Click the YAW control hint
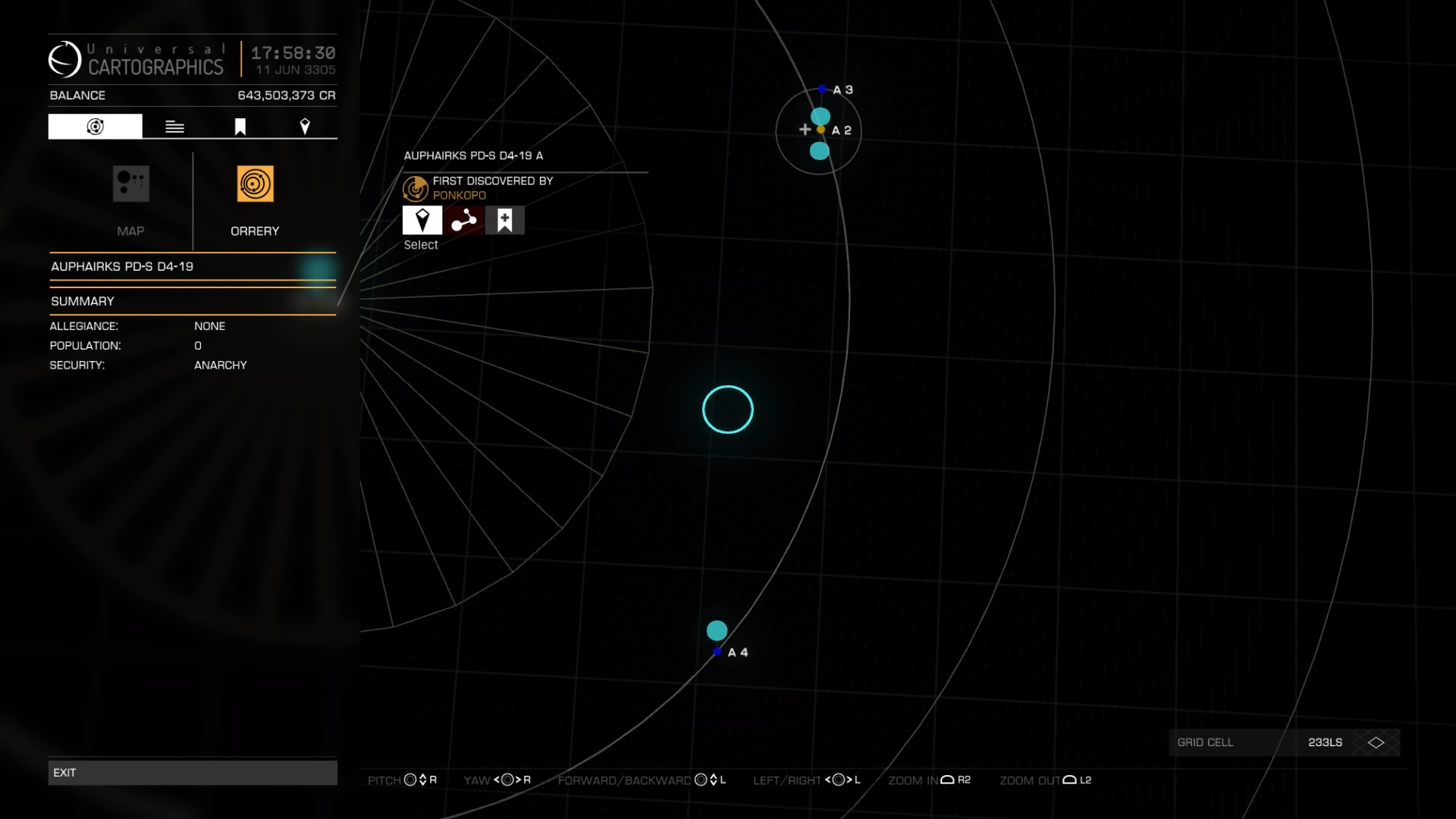1456x819 pixels. [497, 780]
